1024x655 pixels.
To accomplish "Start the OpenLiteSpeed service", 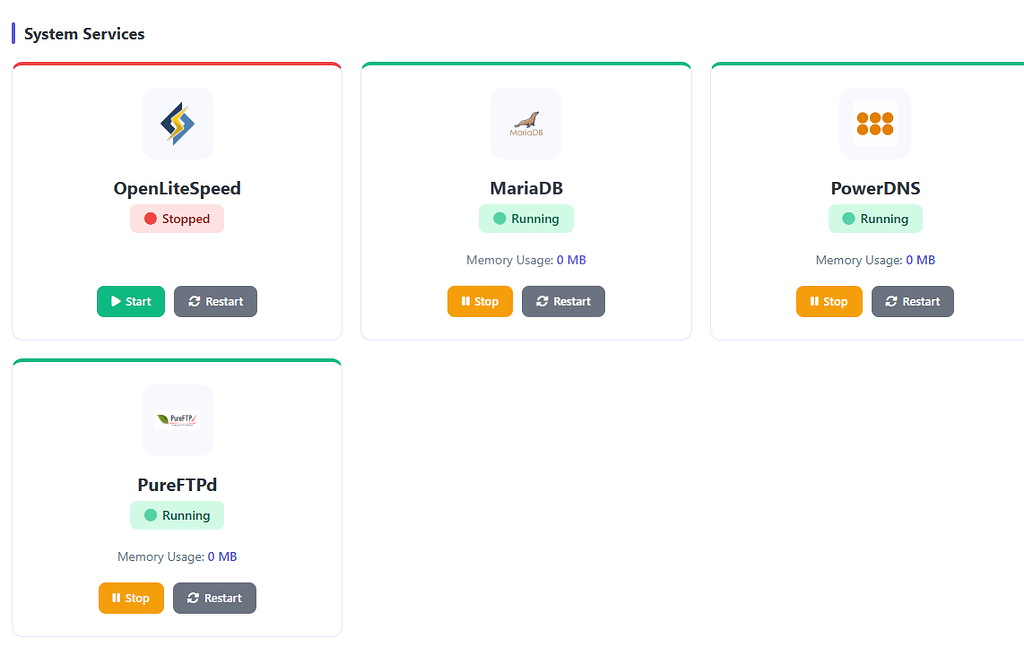I will pos(131,301).
